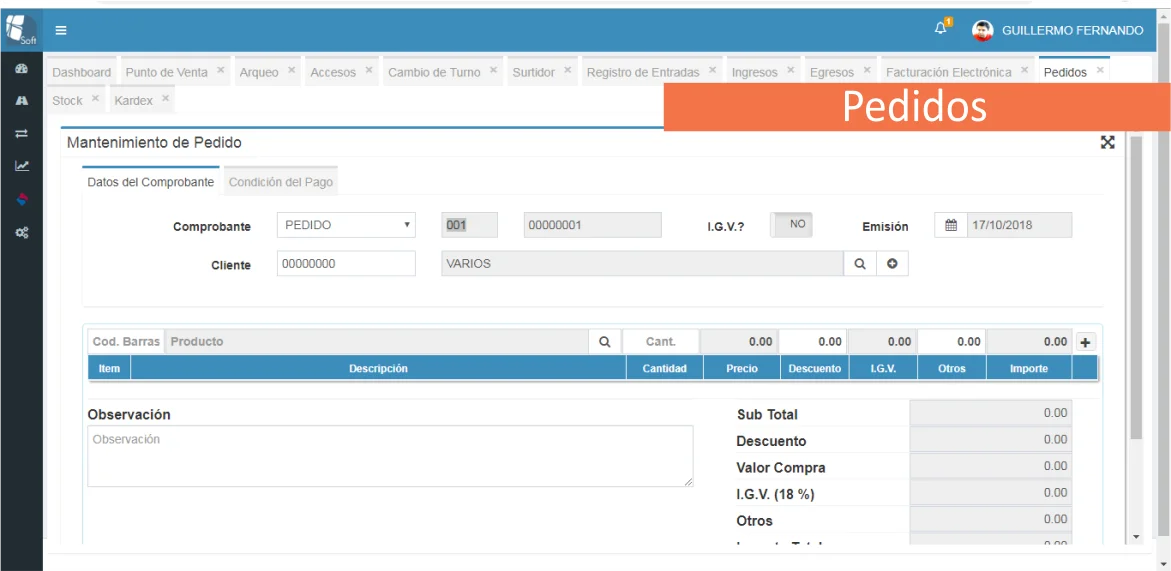This screenshot has height=571, width=1171.
Task: Open the notifications bell
Action: (940, 29)
